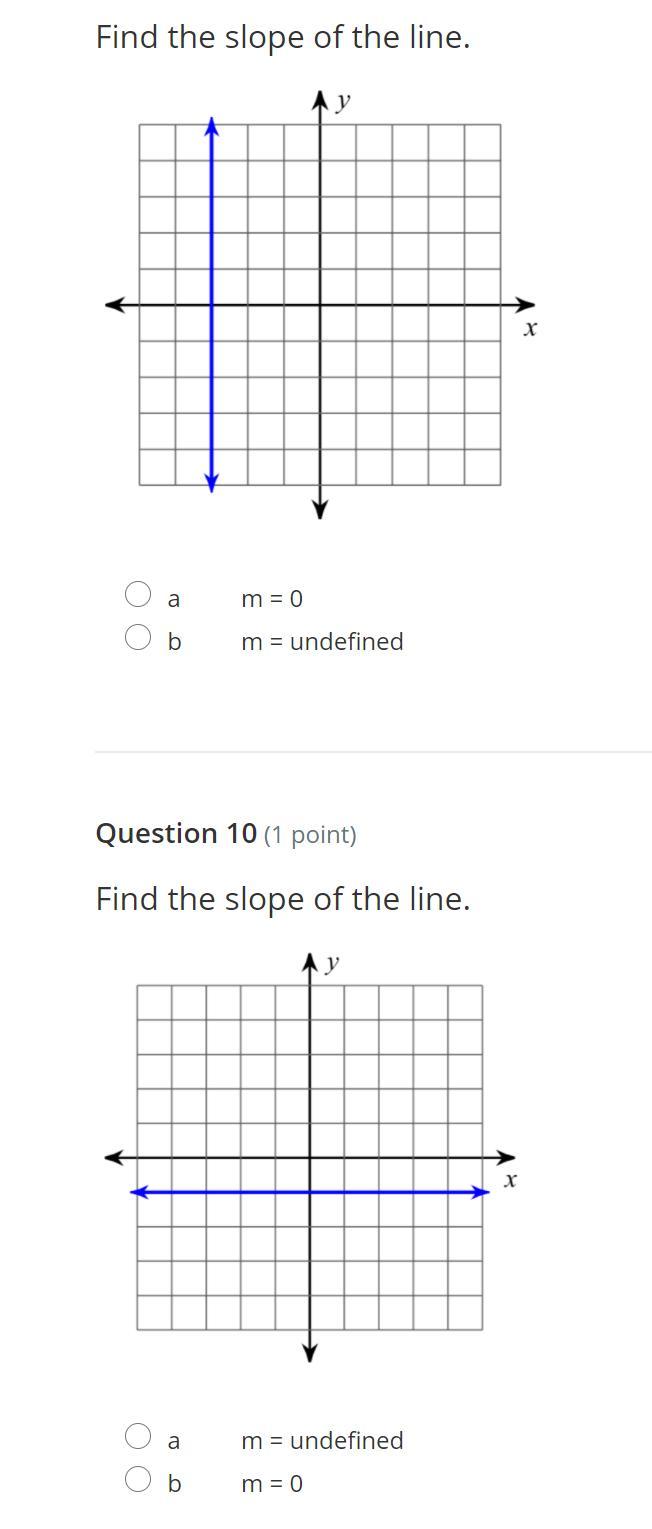Click the '(1 point)' text
This screenshot has height=1529, width=652.
310,835
